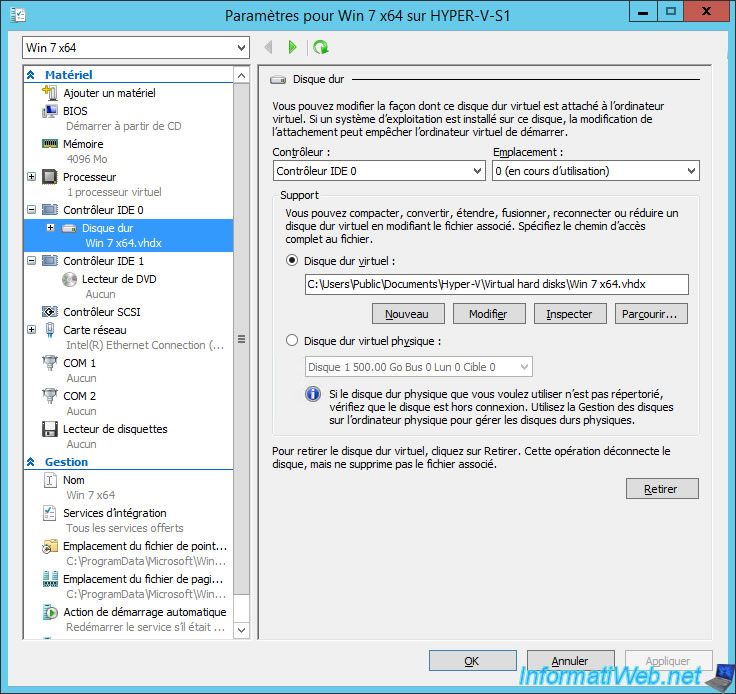Collapse the Contrôleur IDE 0 node
Screen dimensions: 736x694
tap(31, 209)
